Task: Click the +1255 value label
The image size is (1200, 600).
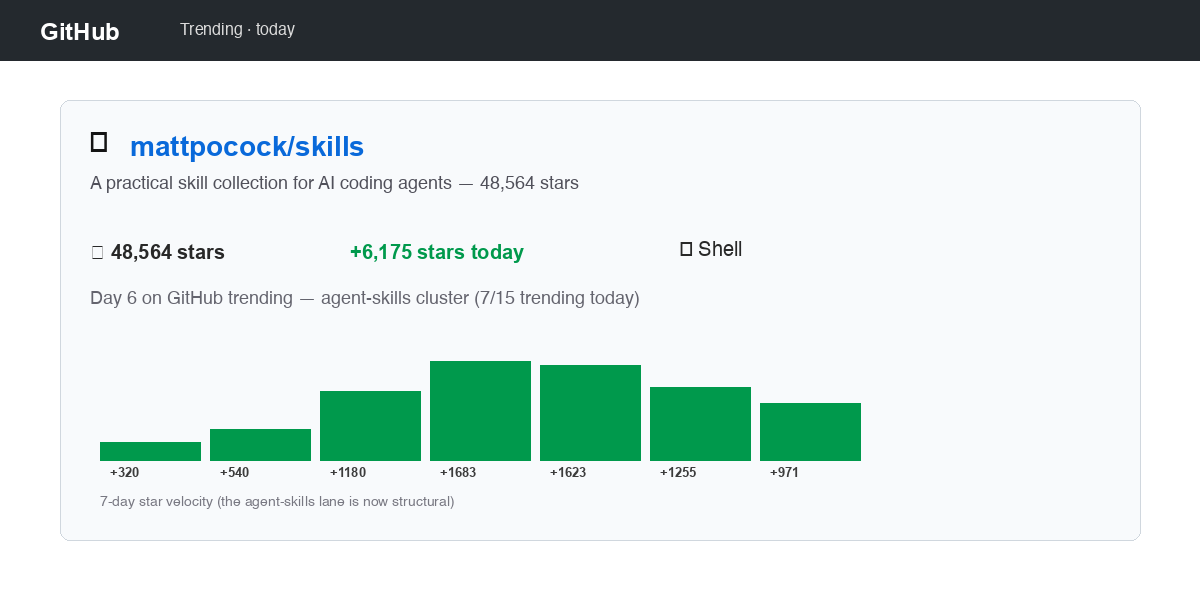Action: [678, 473]
